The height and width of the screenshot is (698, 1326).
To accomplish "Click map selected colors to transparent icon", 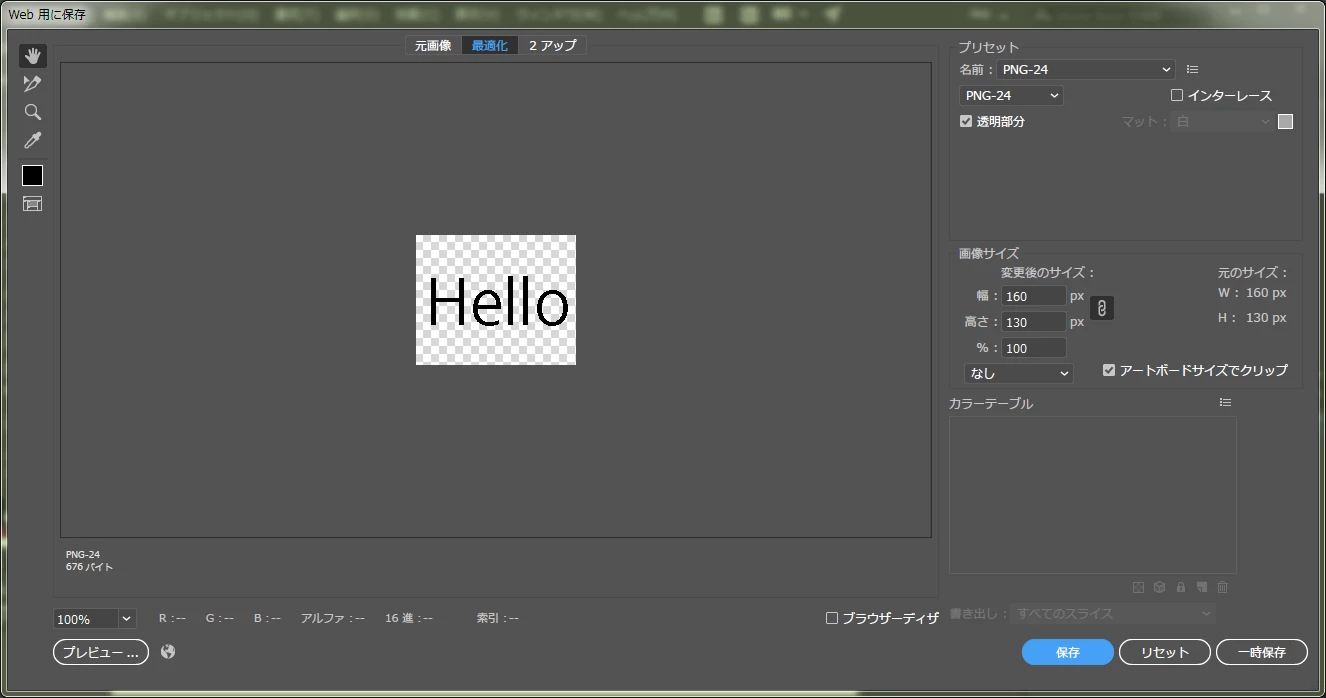I will pyautogui.click(x=1138, y=587).
